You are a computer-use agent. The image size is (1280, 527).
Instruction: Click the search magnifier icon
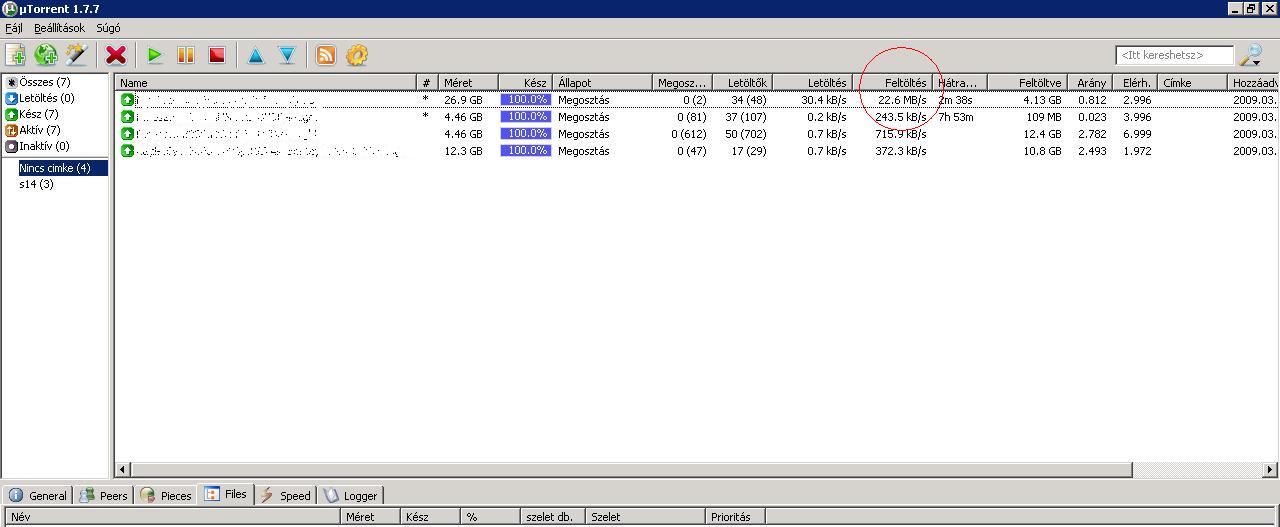[1251, 55]
